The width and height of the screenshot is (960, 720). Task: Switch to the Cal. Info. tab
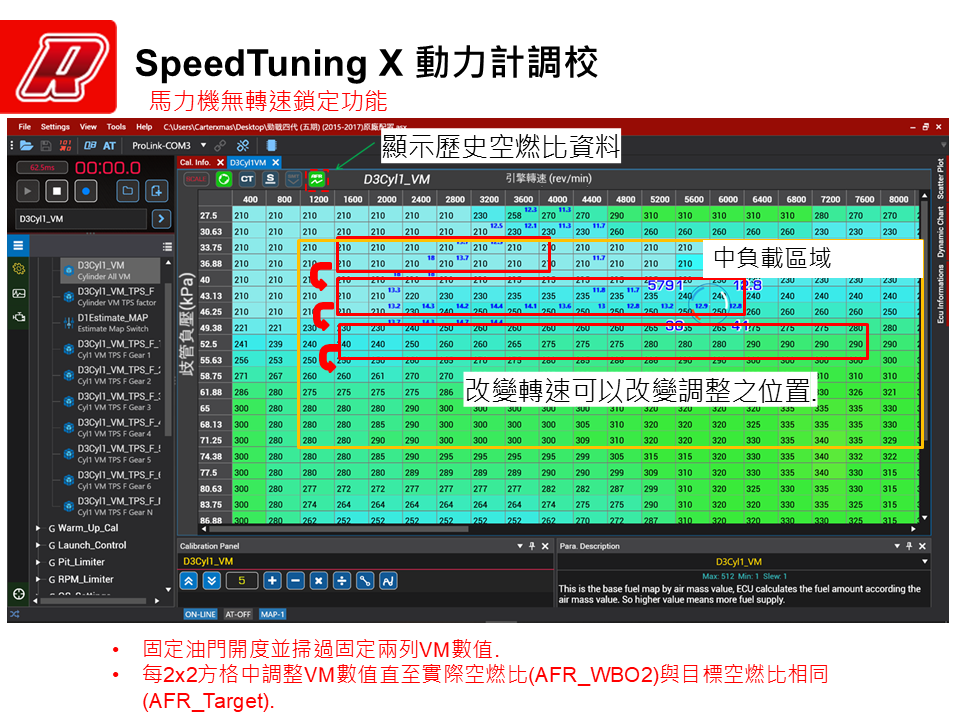click(194, 162)
